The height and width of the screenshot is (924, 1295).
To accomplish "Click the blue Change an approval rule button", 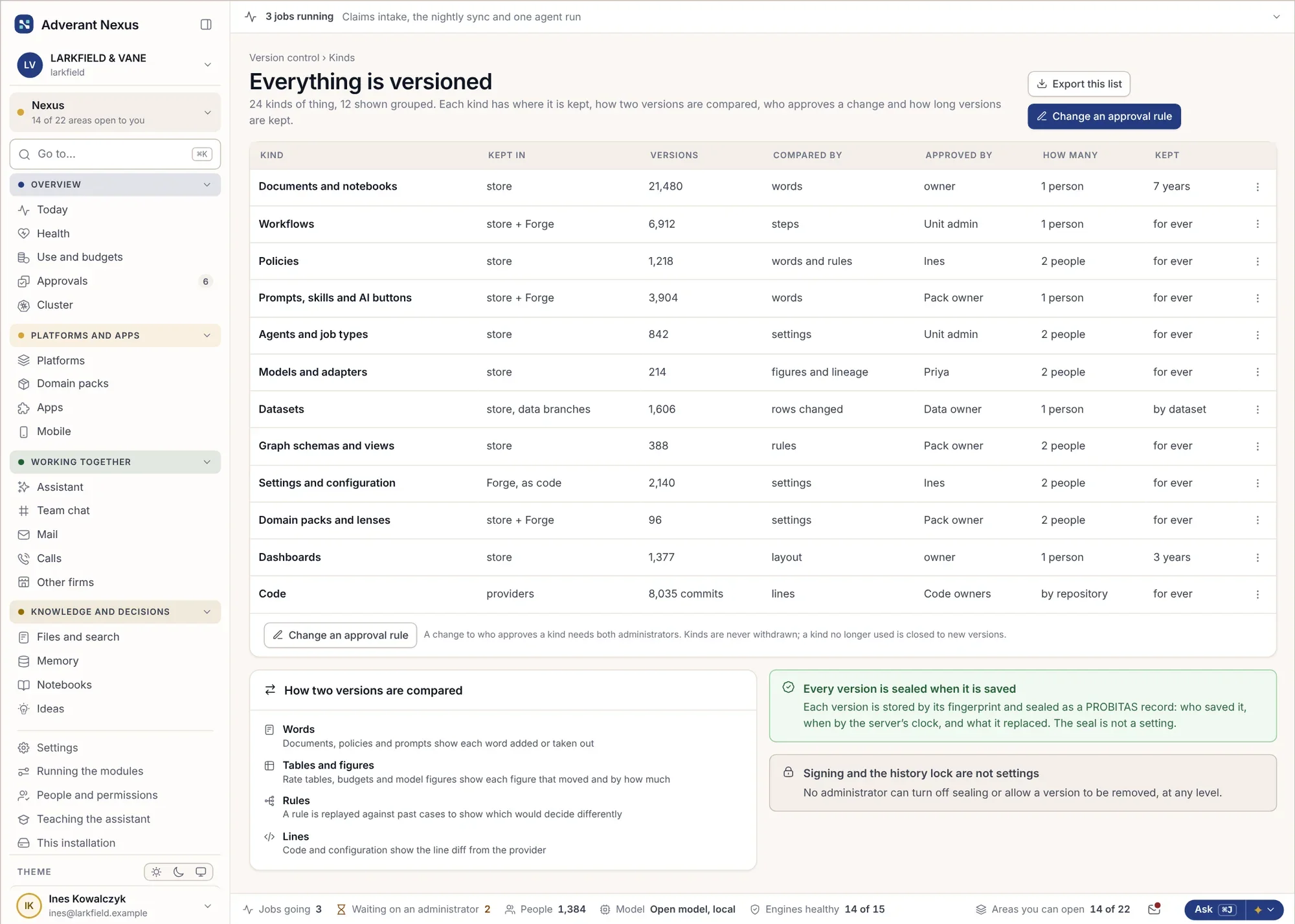I will pos(1104,117).
